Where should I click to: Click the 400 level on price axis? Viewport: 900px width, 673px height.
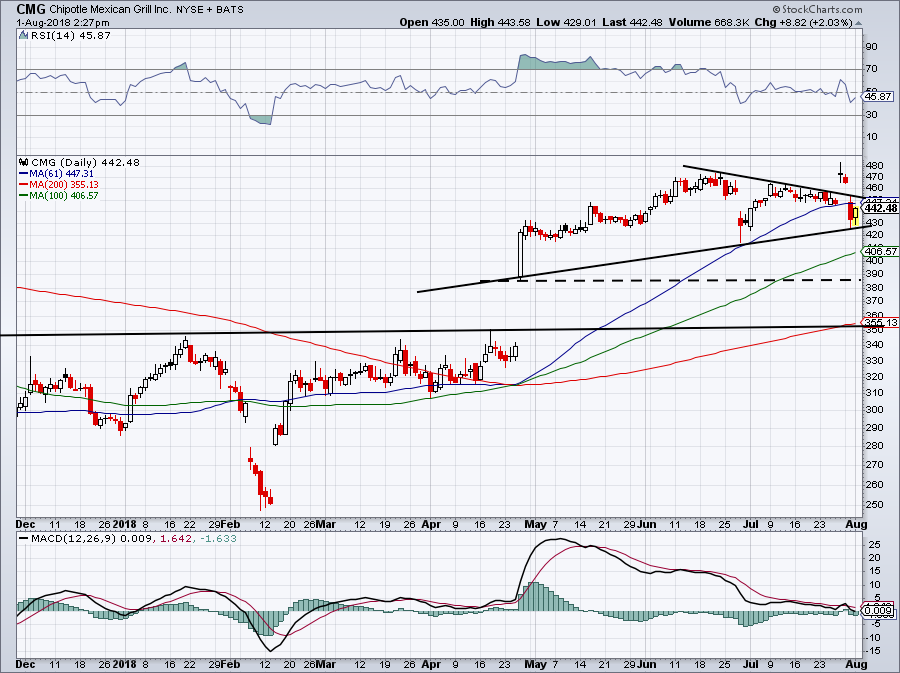pos(875,260)
